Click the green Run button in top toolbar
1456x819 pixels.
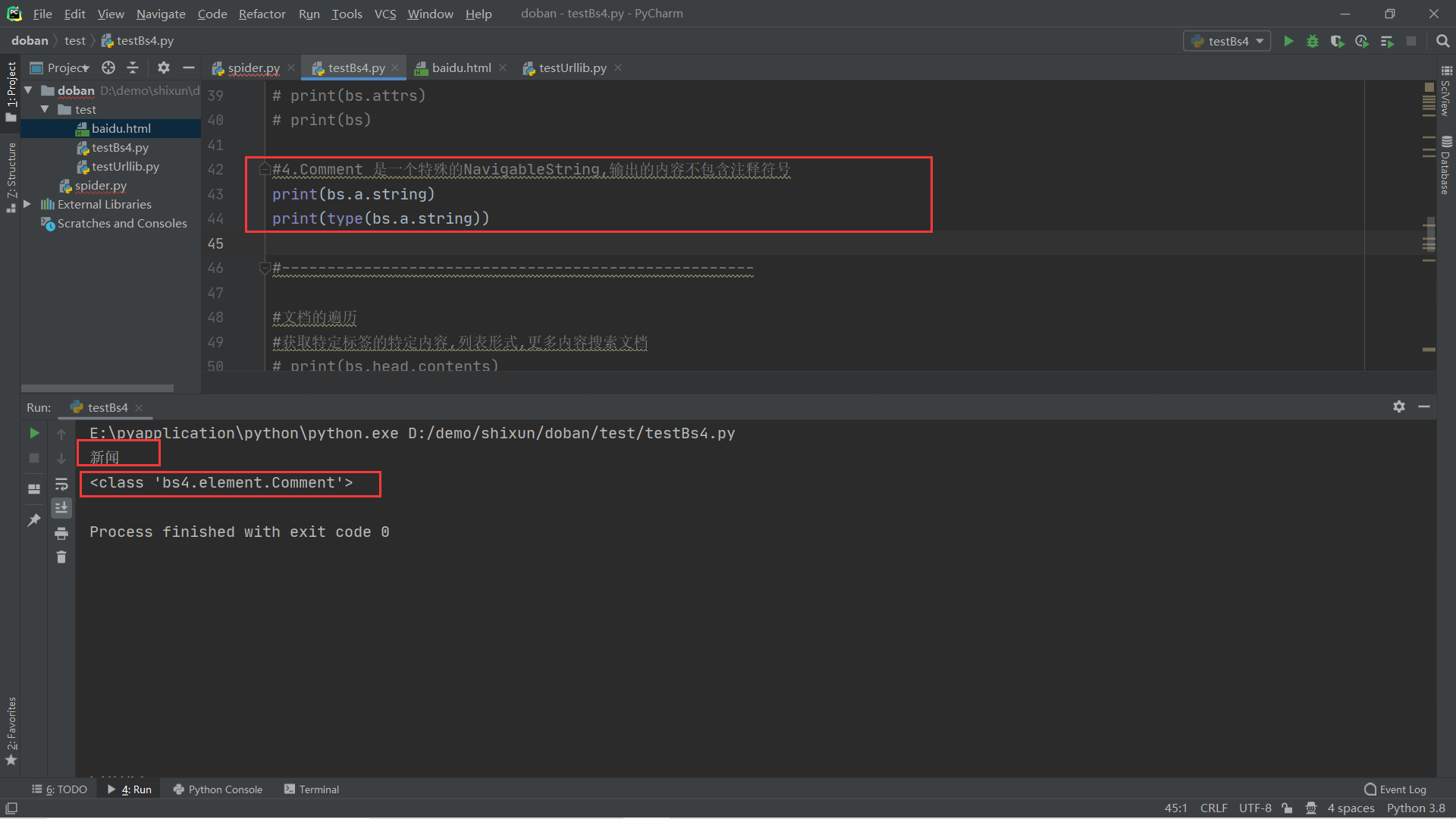pyautogui.click(x=1288, y=41)
